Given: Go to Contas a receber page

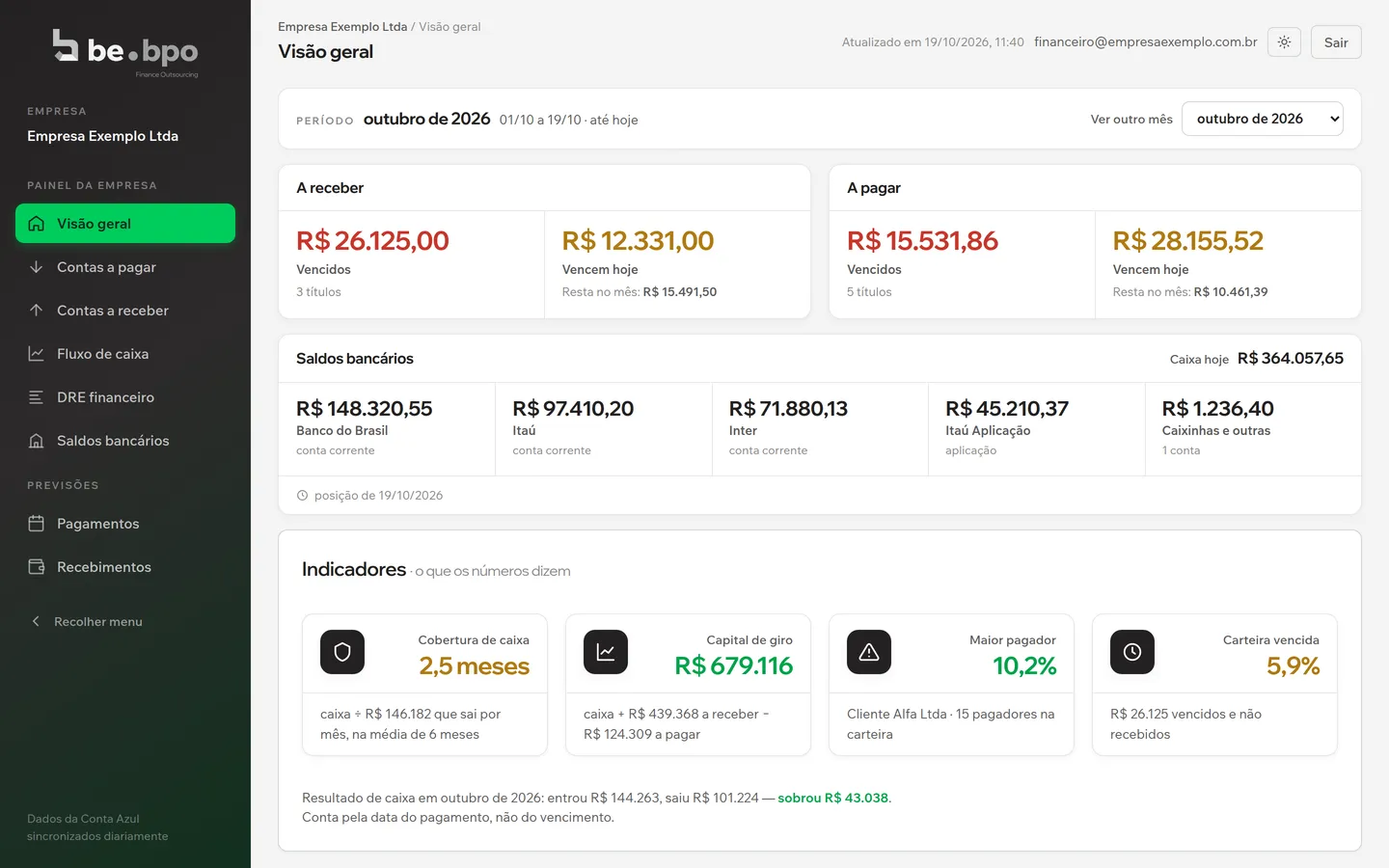Looking at the screenshot, I should [x=125, y=311].
